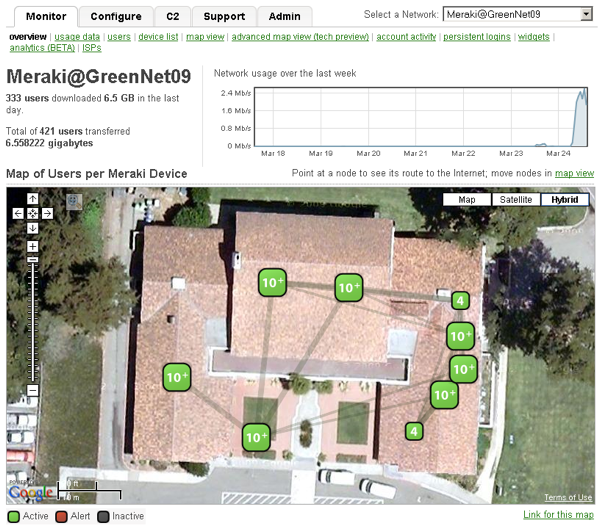Pan the map left with the arrow
The width and height of the screenshot is (600, 529).
click(18, 213)
